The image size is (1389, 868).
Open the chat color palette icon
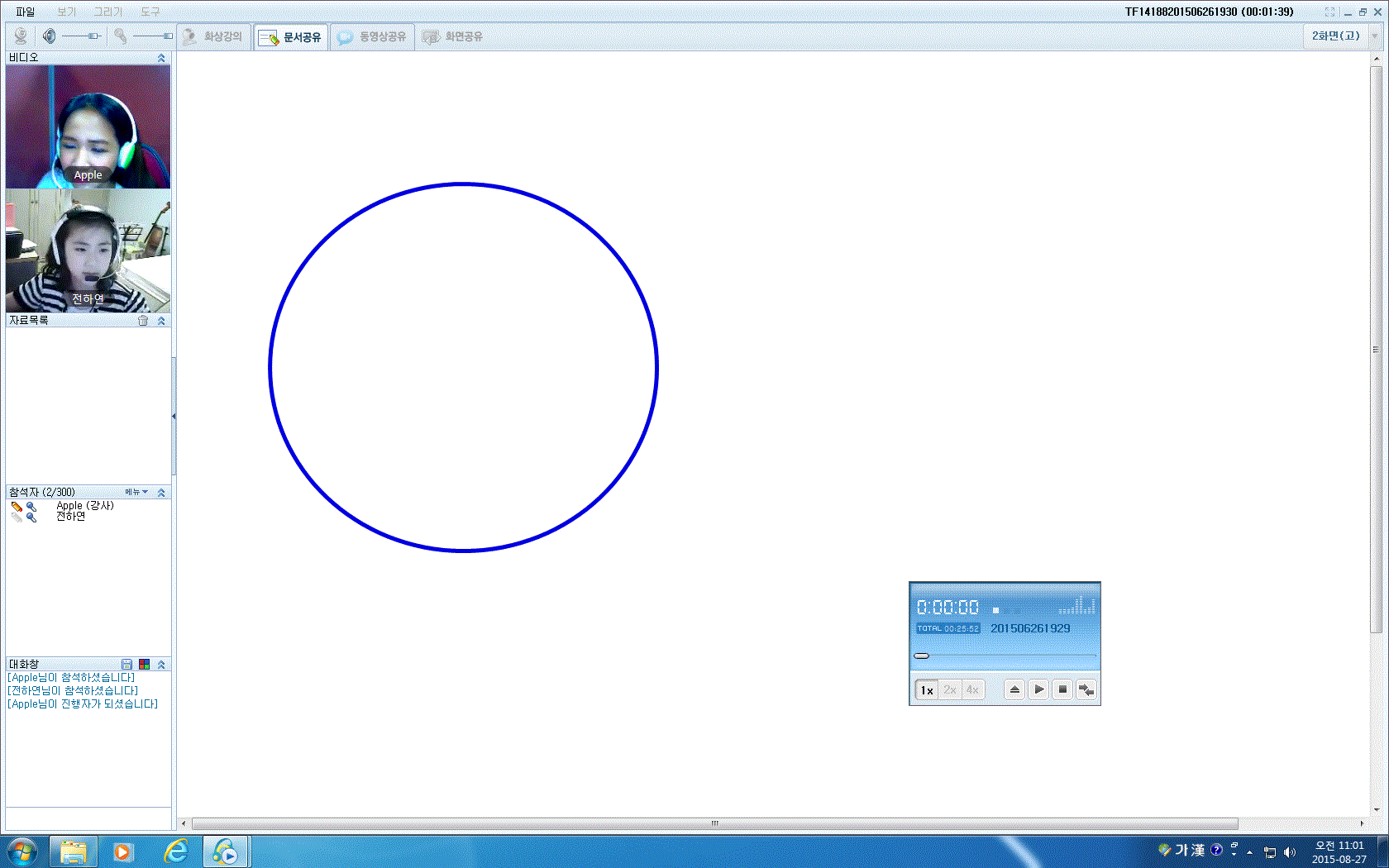click(x=144, y=665)
